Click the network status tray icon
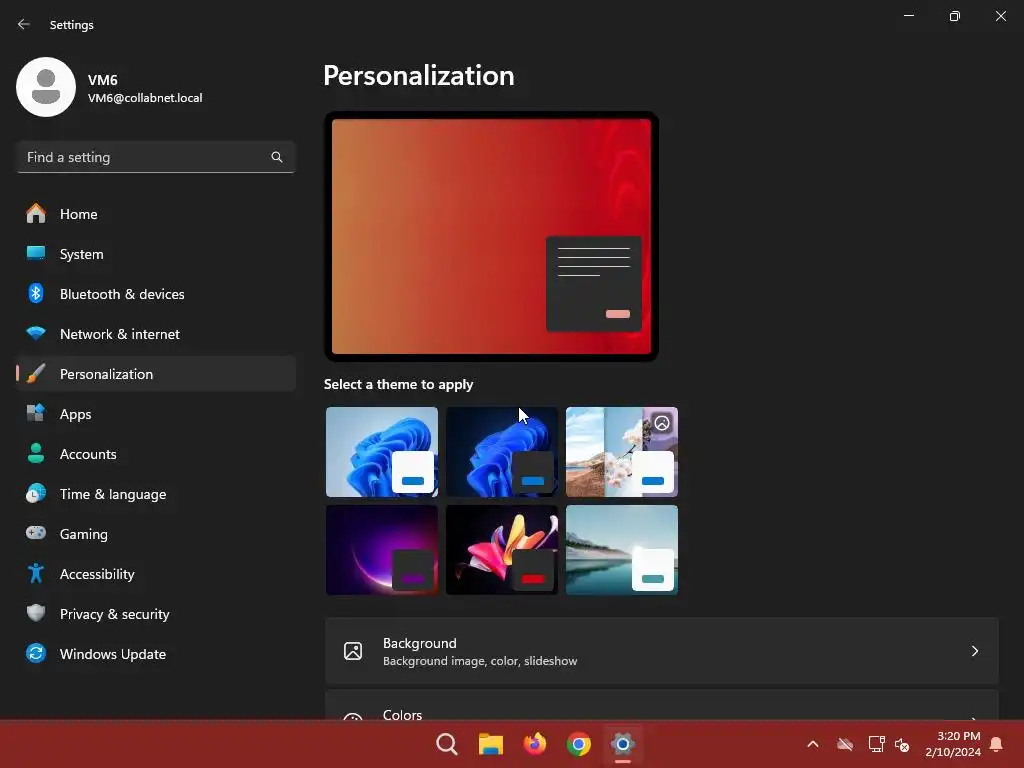 pos(876,744)
